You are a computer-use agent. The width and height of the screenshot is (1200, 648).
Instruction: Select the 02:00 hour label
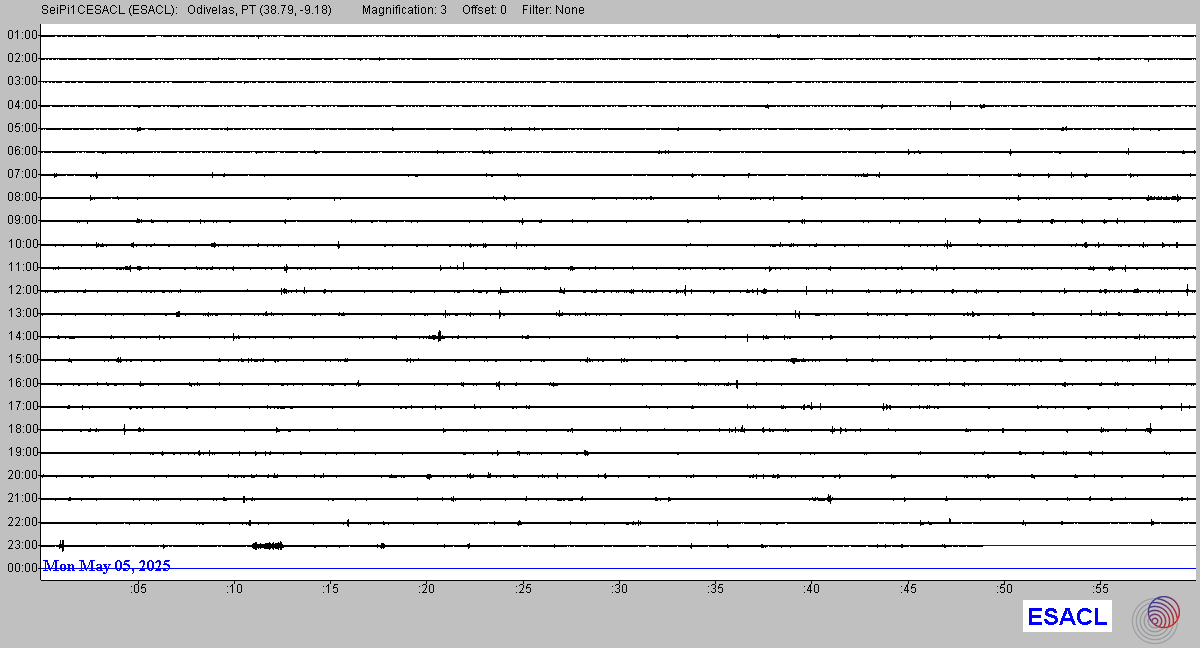(x=22, y=58)
